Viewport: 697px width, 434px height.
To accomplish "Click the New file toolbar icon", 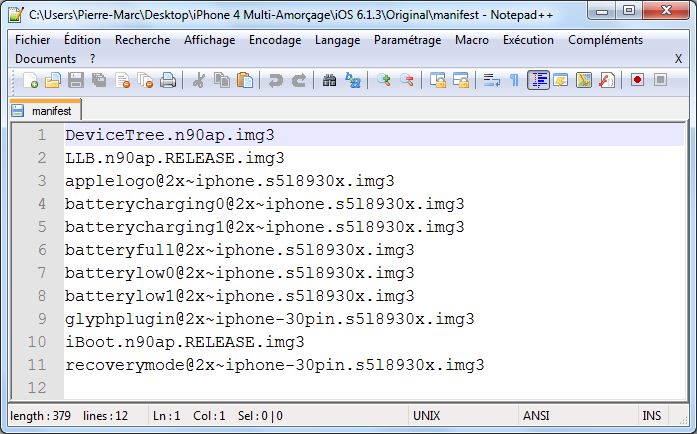I will tap(30, 80).
